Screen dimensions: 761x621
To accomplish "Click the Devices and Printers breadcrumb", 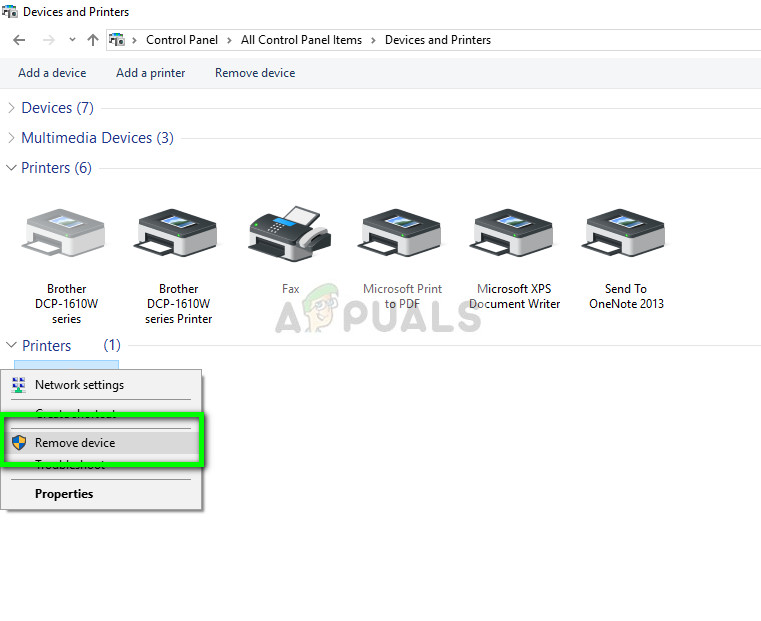I will pyautogui.click(x=438, y=40).
